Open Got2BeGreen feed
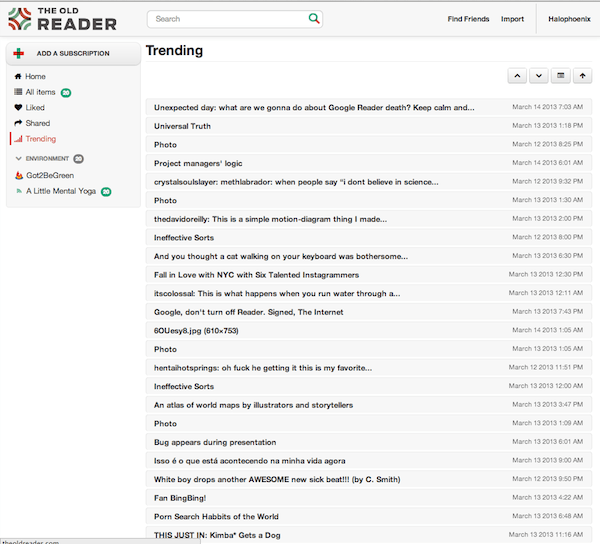The height and width of the screenshot is (544, 600). 50,175
